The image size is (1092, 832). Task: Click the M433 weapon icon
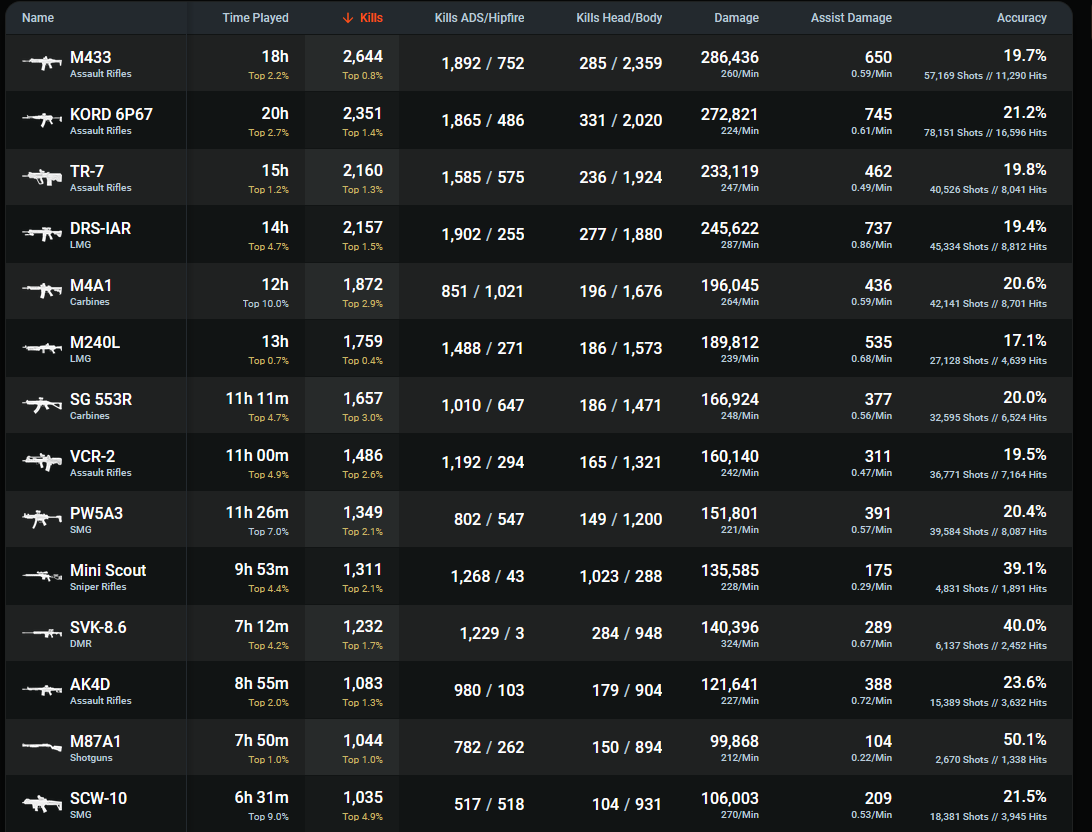42,63
